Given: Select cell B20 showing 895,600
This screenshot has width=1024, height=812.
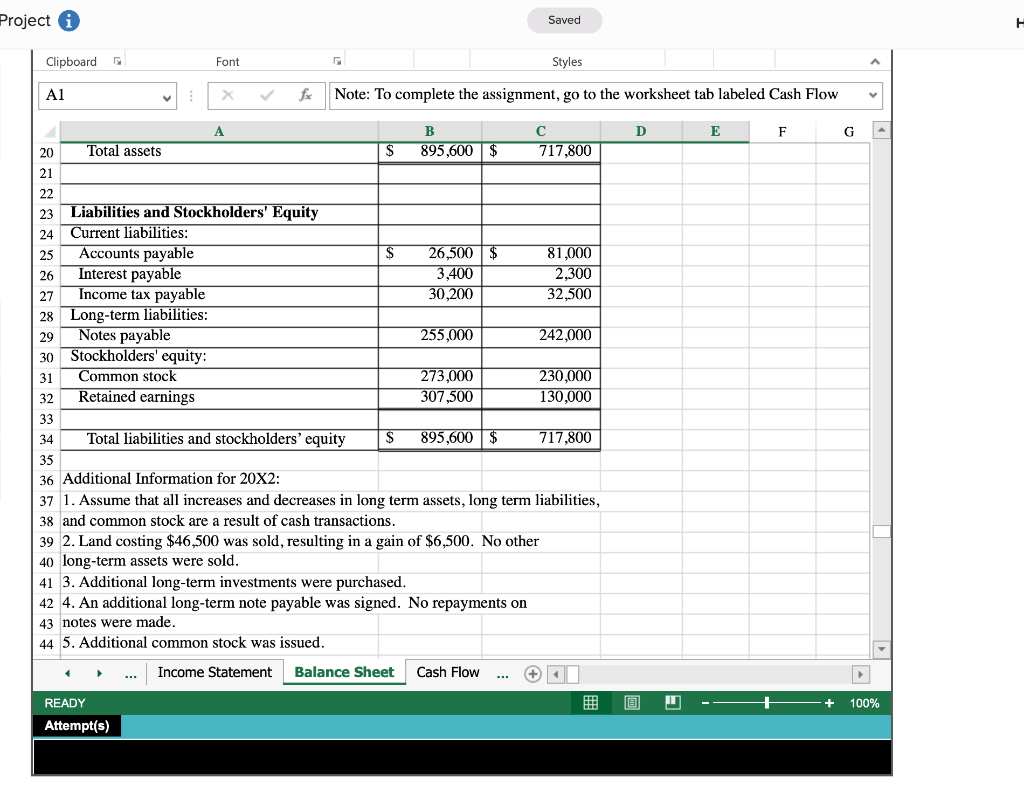Looking at the screenshot, I should coord(429,151).
